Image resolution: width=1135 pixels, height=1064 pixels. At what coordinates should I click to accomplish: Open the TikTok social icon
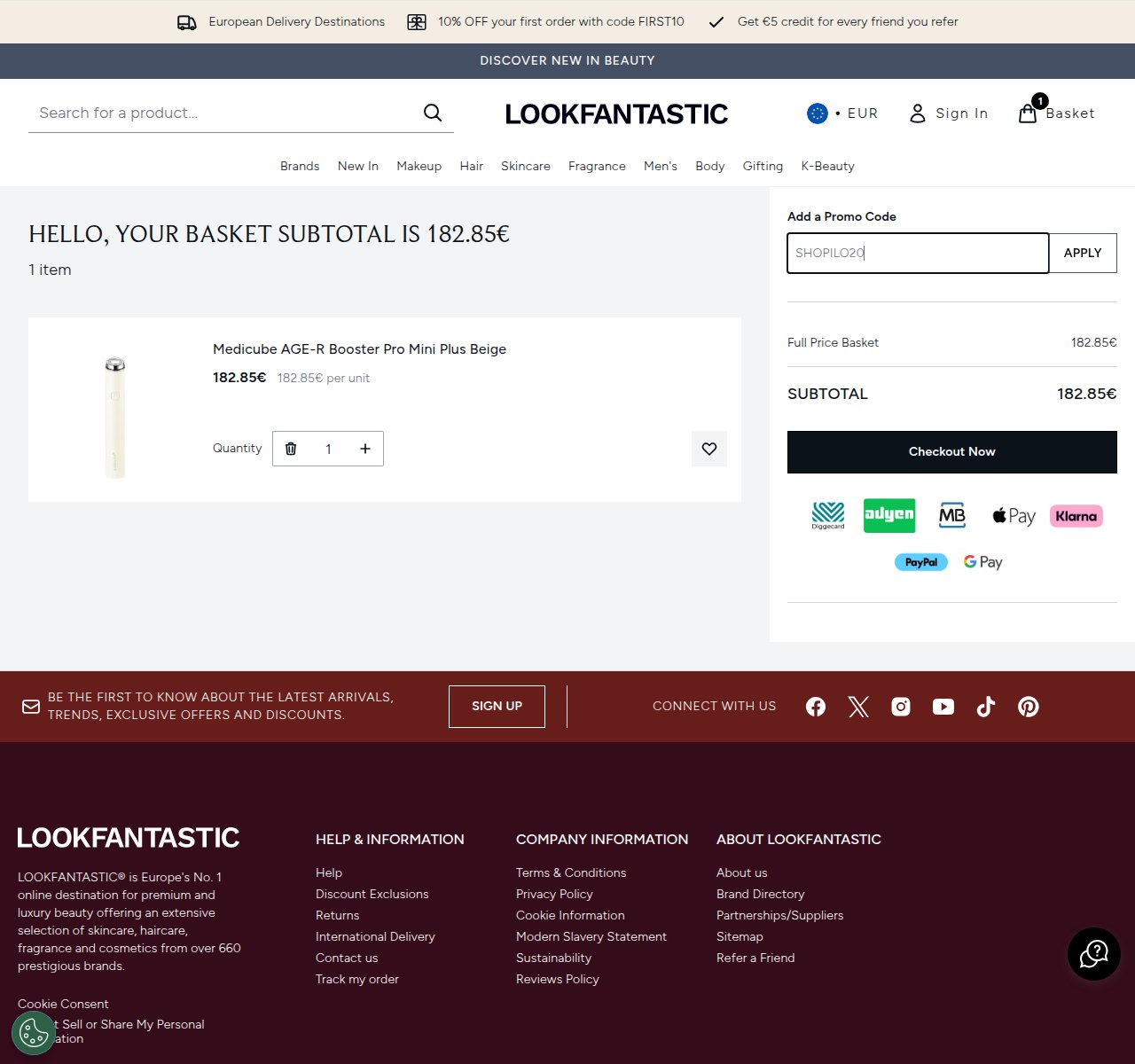click(x=986, y=707)
